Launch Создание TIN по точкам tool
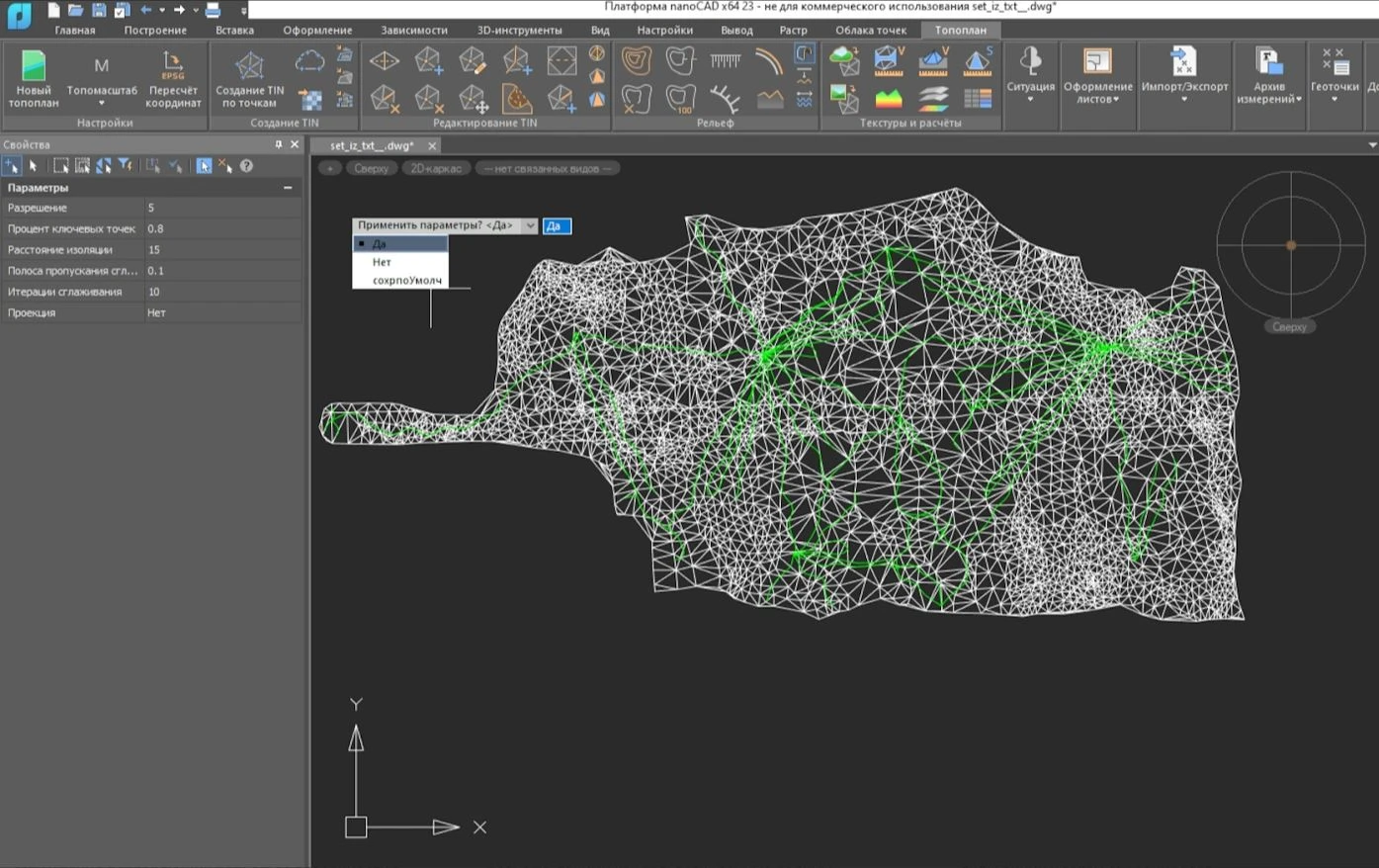 point(249,67)
